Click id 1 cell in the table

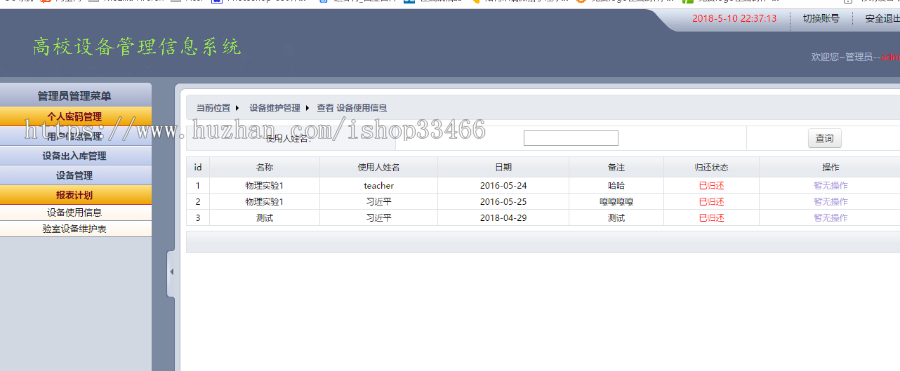point(198,186)
